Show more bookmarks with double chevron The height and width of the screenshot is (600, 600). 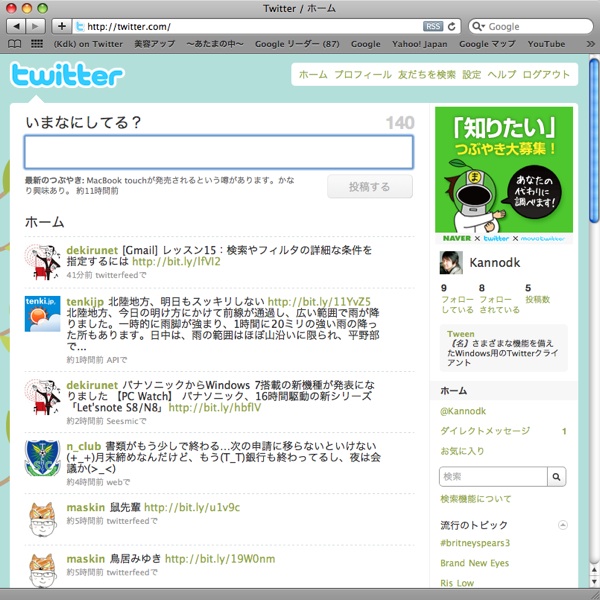(591, 44)
